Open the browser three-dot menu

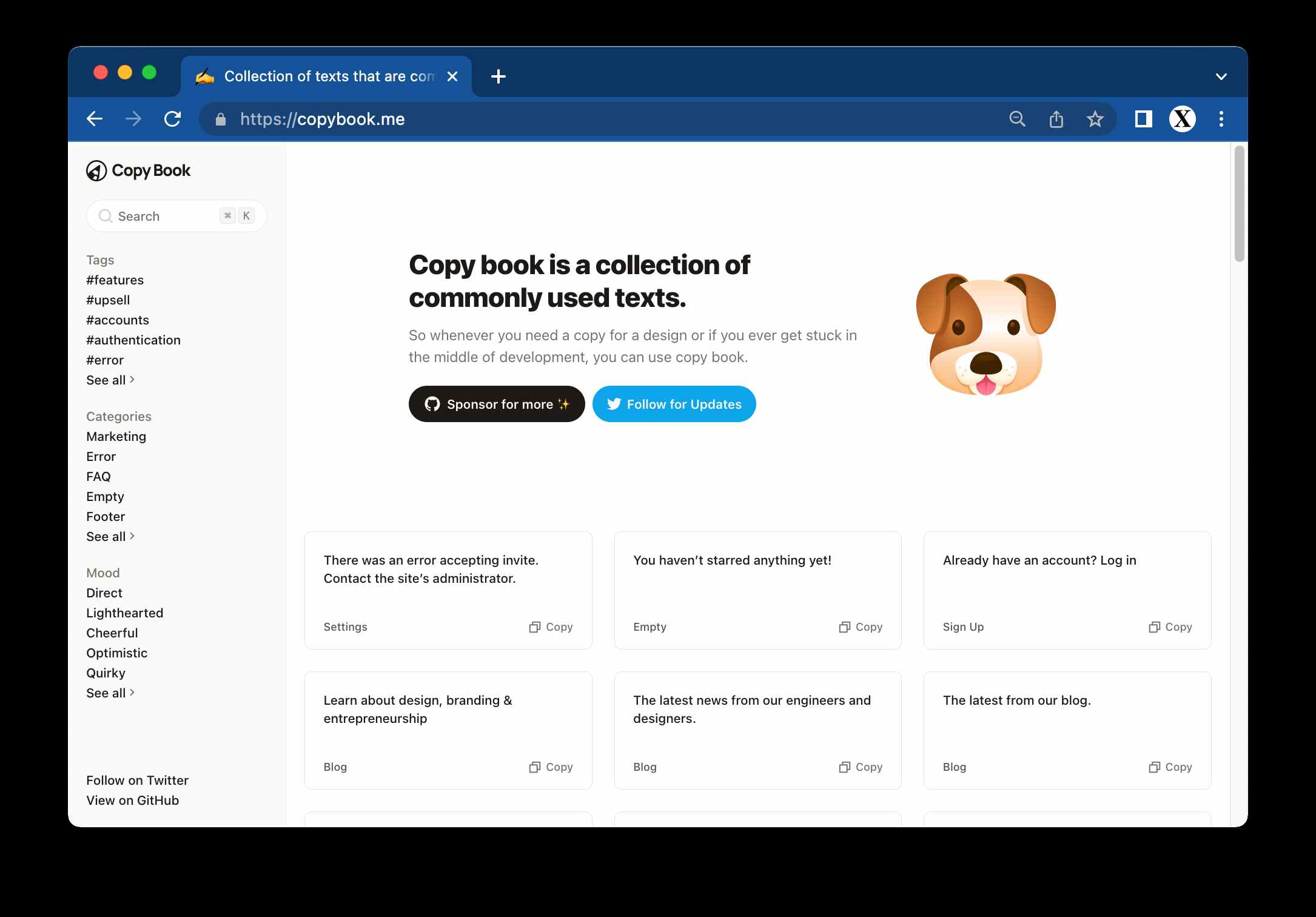point(1221,119)
